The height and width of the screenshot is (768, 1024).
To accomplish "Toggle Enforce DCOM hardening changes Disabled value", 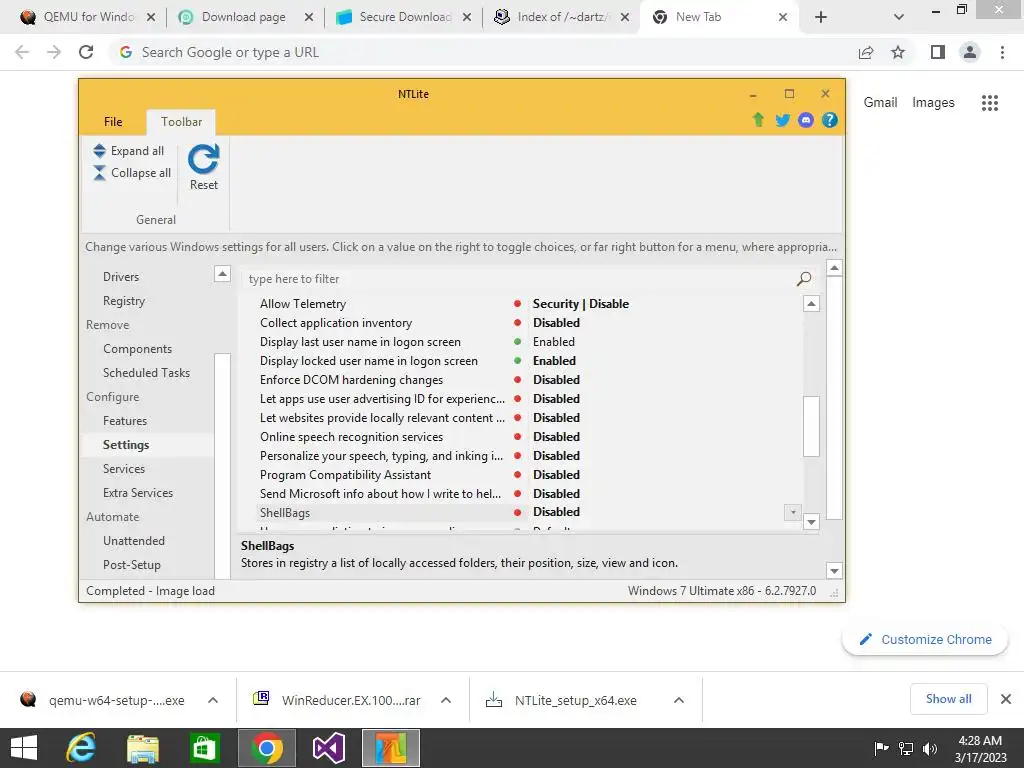I will (556, 379).
